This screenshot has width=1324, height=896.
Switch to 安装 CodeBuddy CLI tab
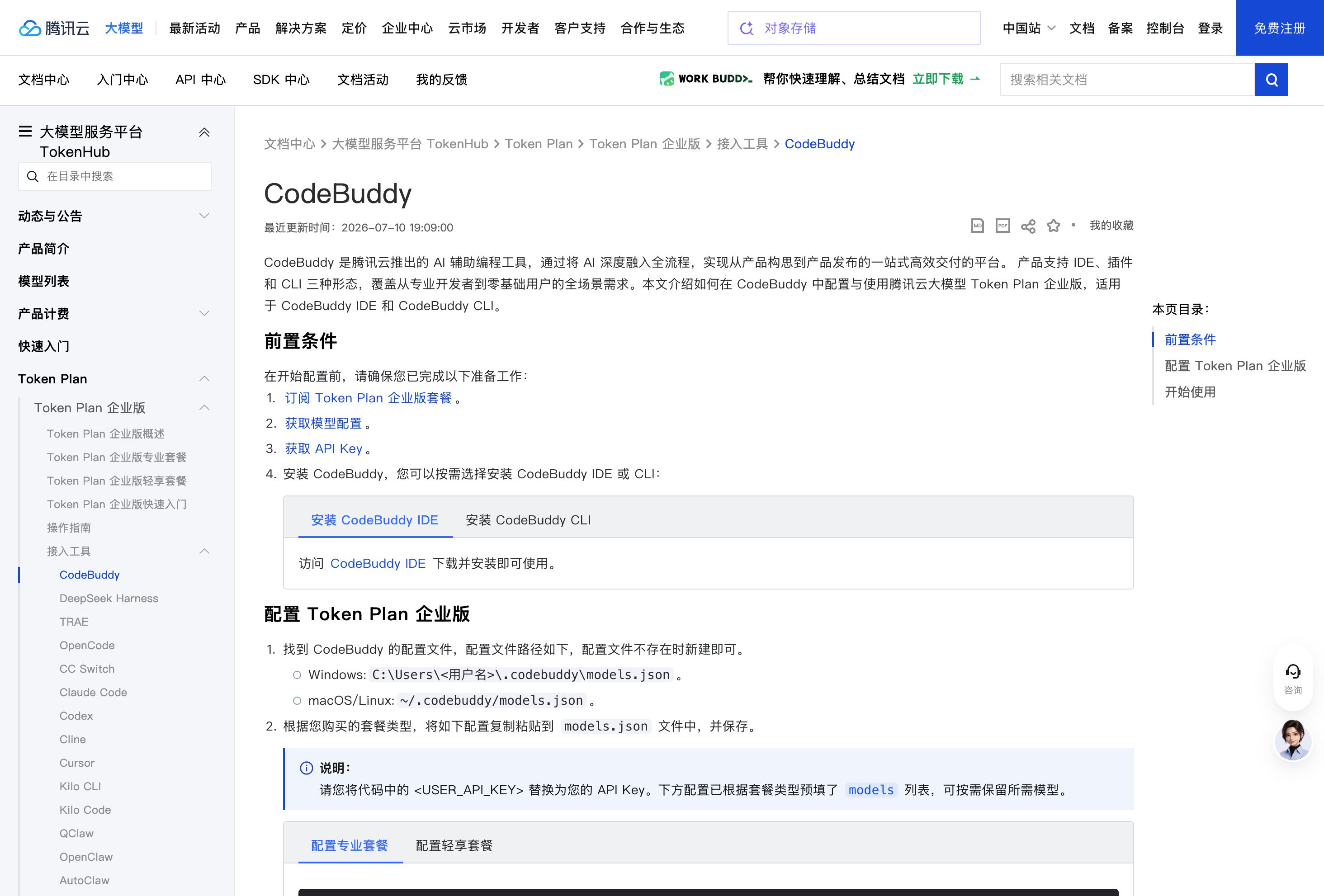528,520
